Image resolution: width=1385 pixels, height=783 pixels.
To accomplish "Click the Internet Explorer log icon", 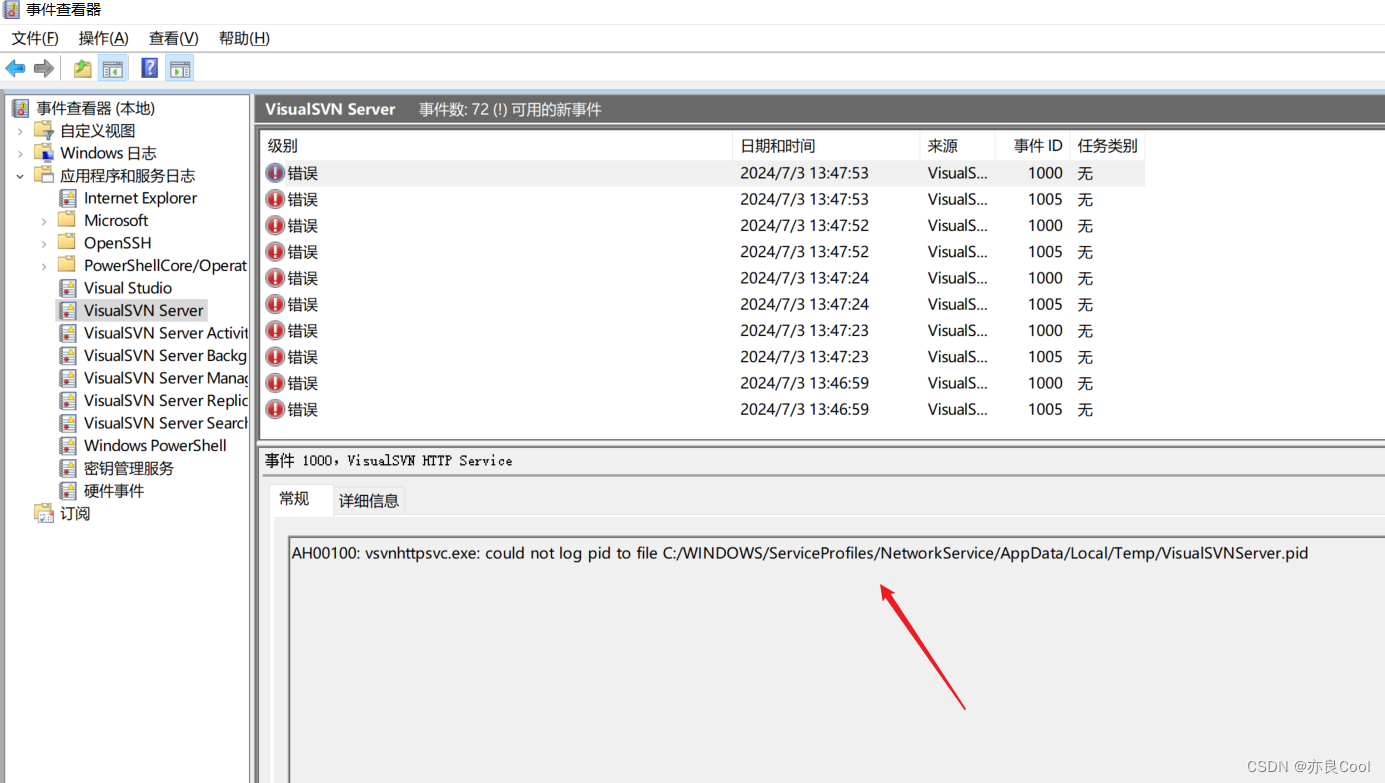I will click(x=68, y=198).
